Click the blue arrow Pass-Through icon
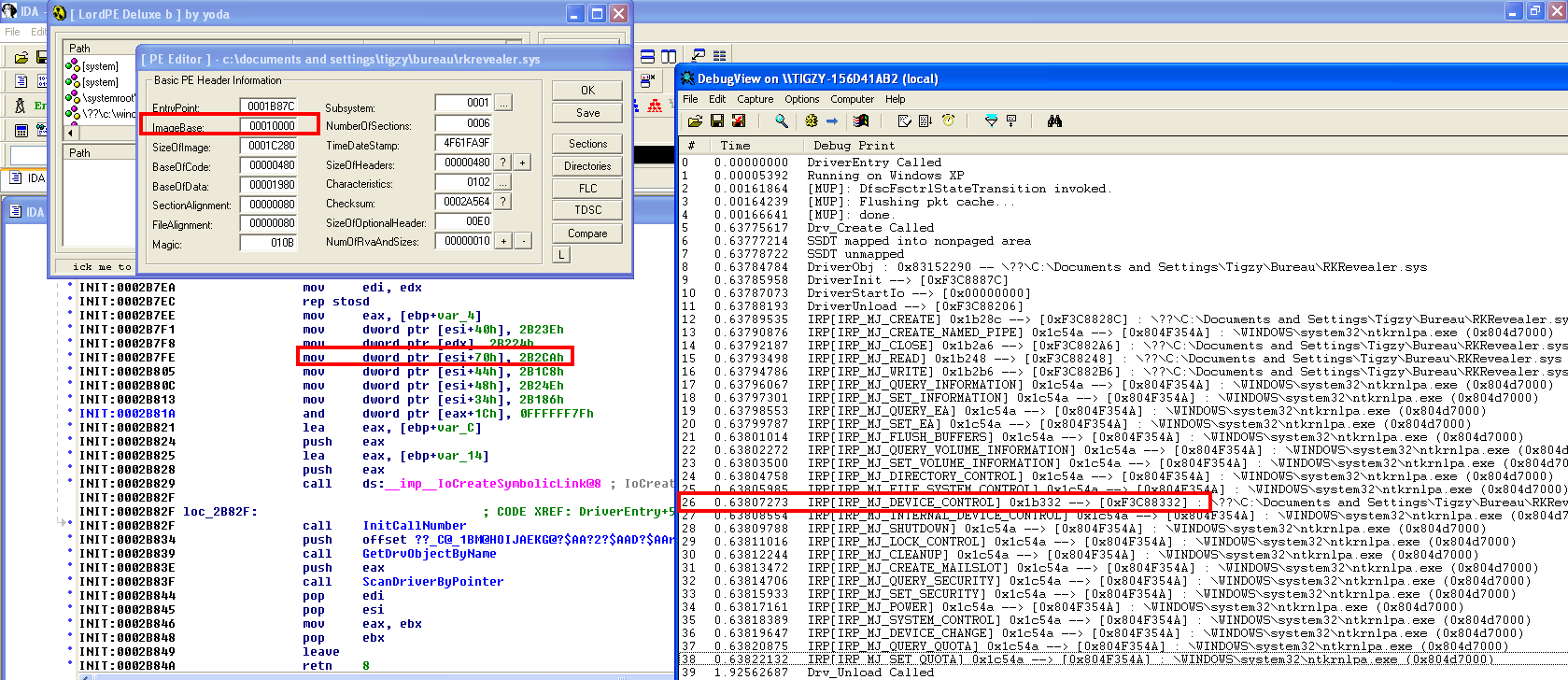 tap(832, 121)
